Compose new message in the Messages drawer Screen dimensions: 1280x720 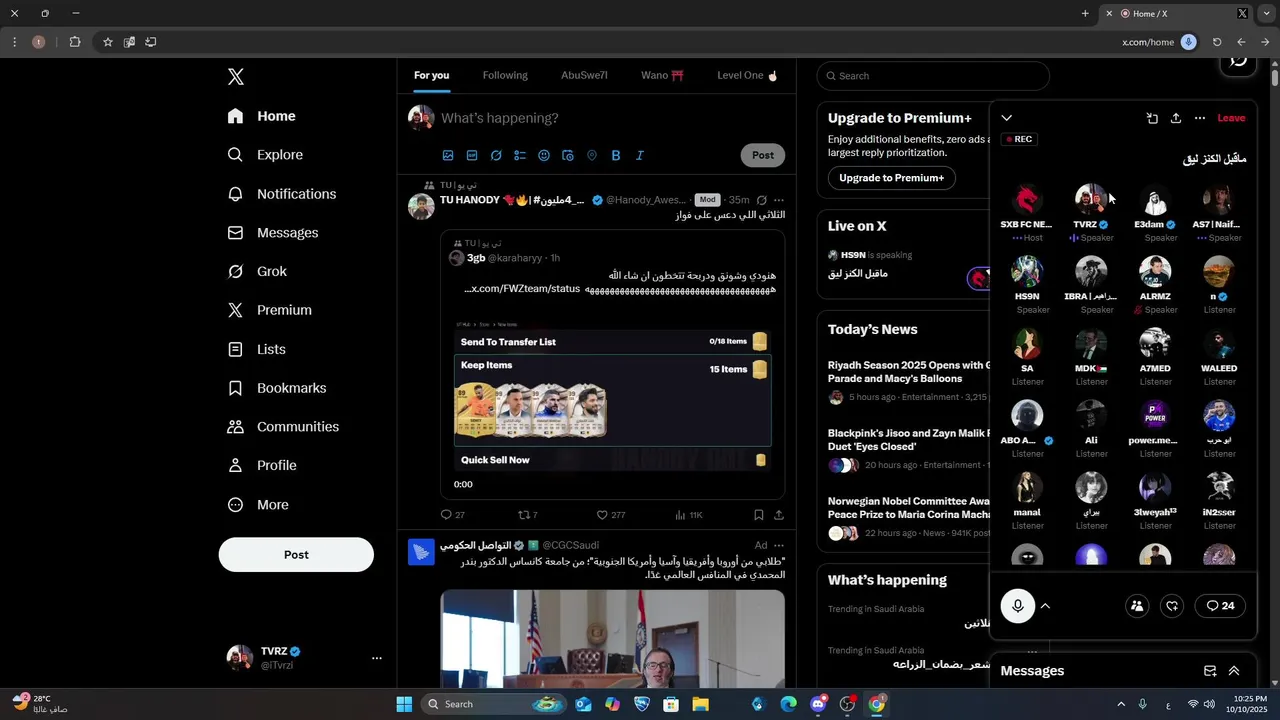[1210, 671]
